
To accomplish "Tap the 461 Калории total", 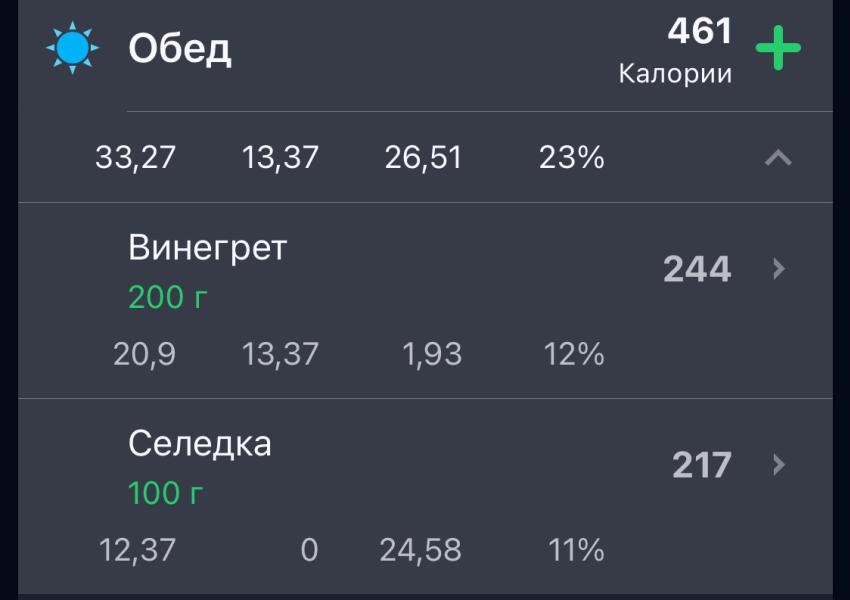I will click(675, 50).
